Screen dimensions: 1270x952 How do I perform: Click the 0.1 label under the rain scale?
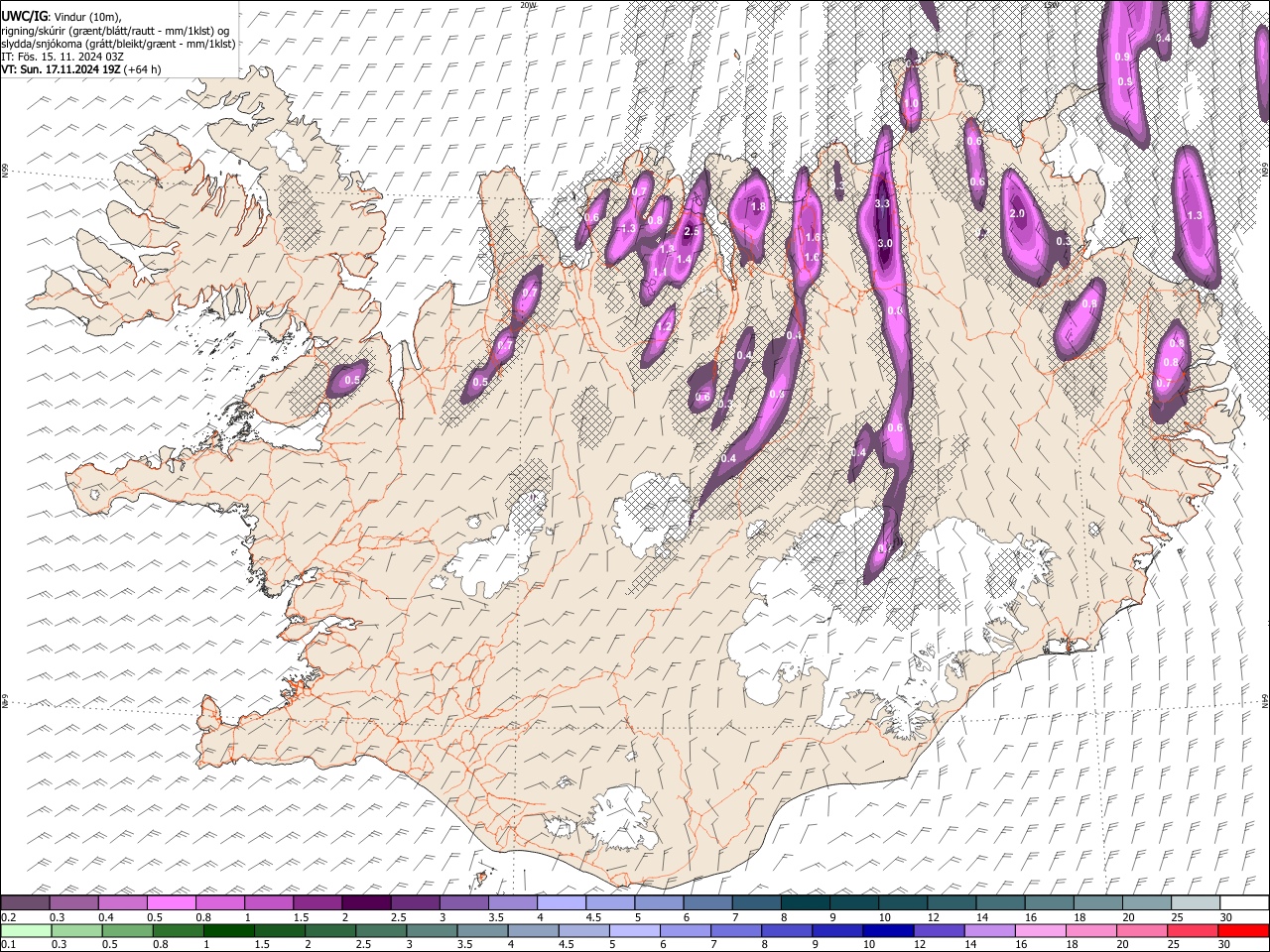coord(8,945)
